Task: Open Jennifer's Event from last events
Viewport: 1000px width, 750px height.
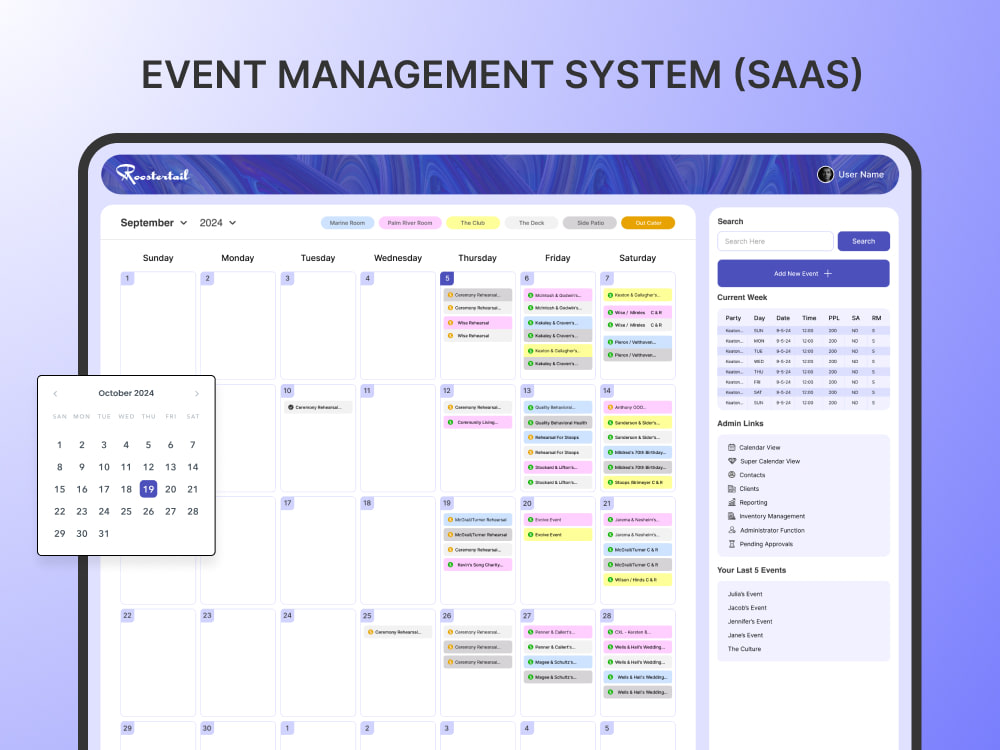Action: (749, 621)
